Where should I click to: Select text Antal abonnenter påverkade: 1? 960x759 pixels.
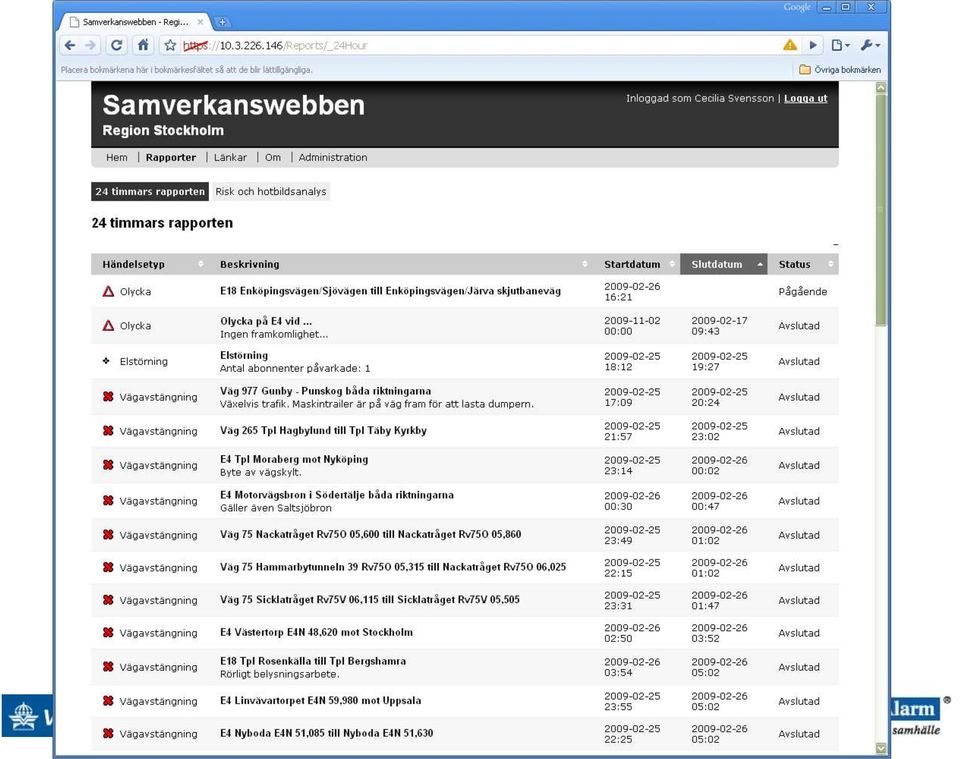coord(295,368)
